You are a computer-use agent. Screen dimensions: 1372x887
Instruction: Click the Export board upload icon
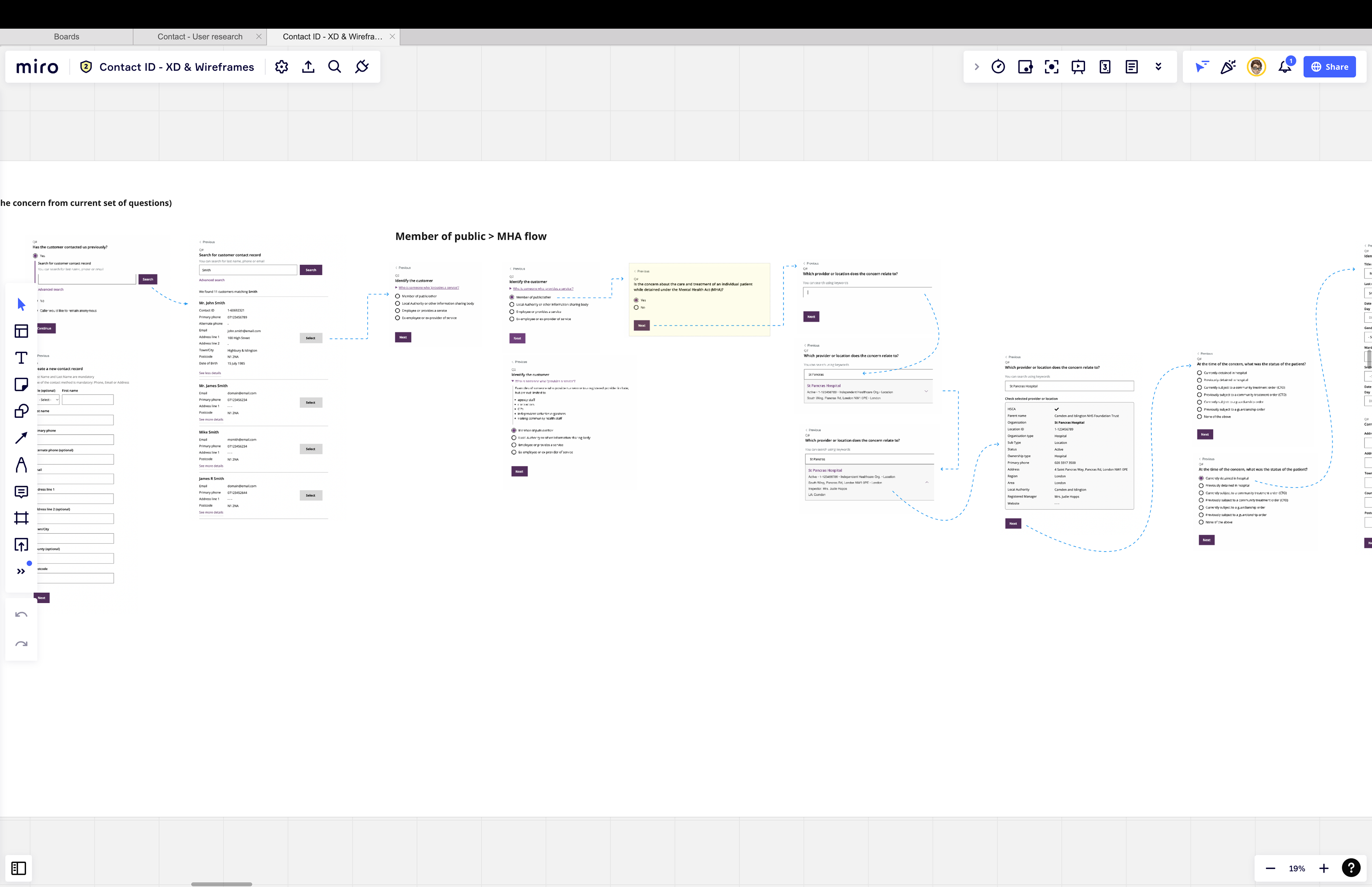(308, 67)
